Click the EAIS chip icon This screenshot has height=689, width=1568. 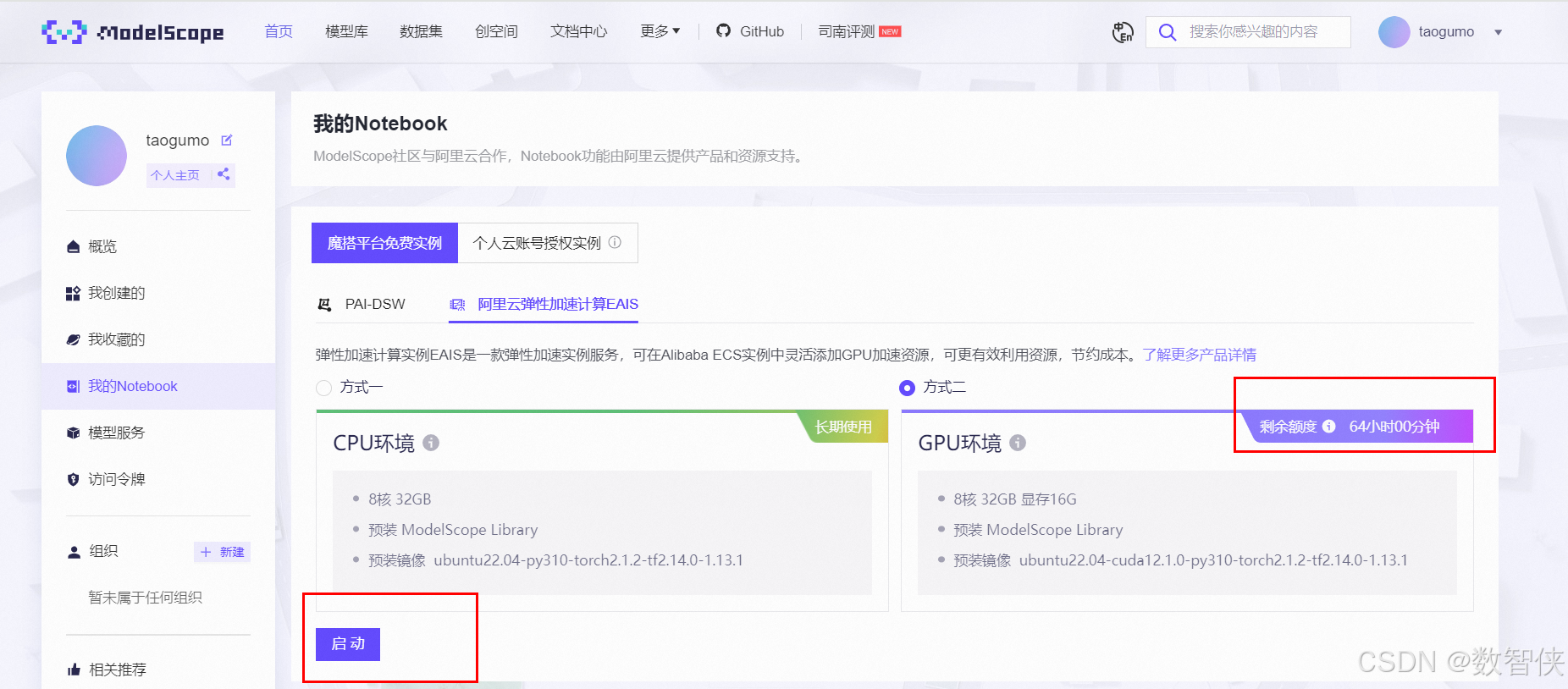pos(457,305)
